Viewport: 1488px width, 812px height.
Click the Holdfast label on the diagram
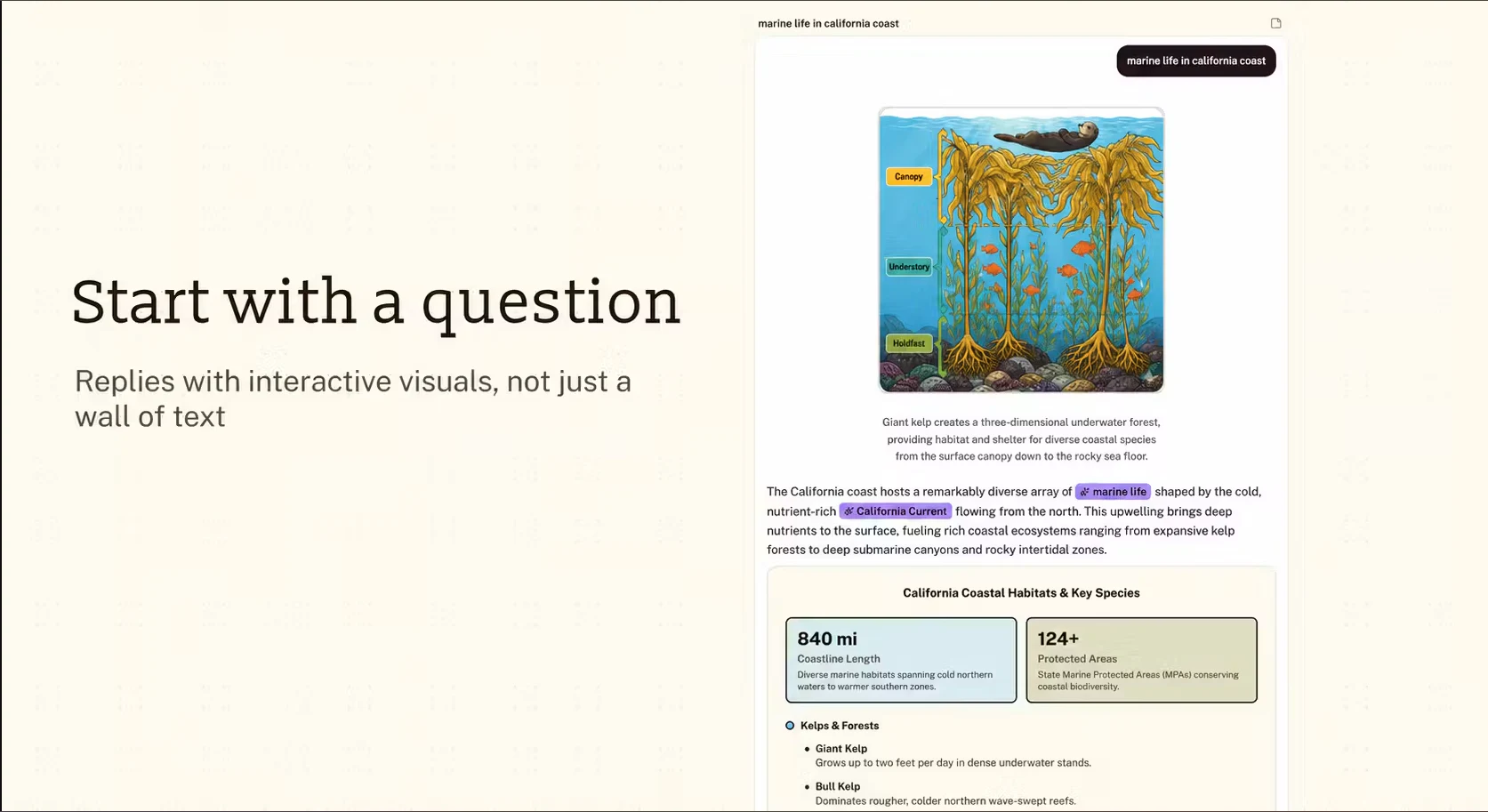click(x=908, y=343)
